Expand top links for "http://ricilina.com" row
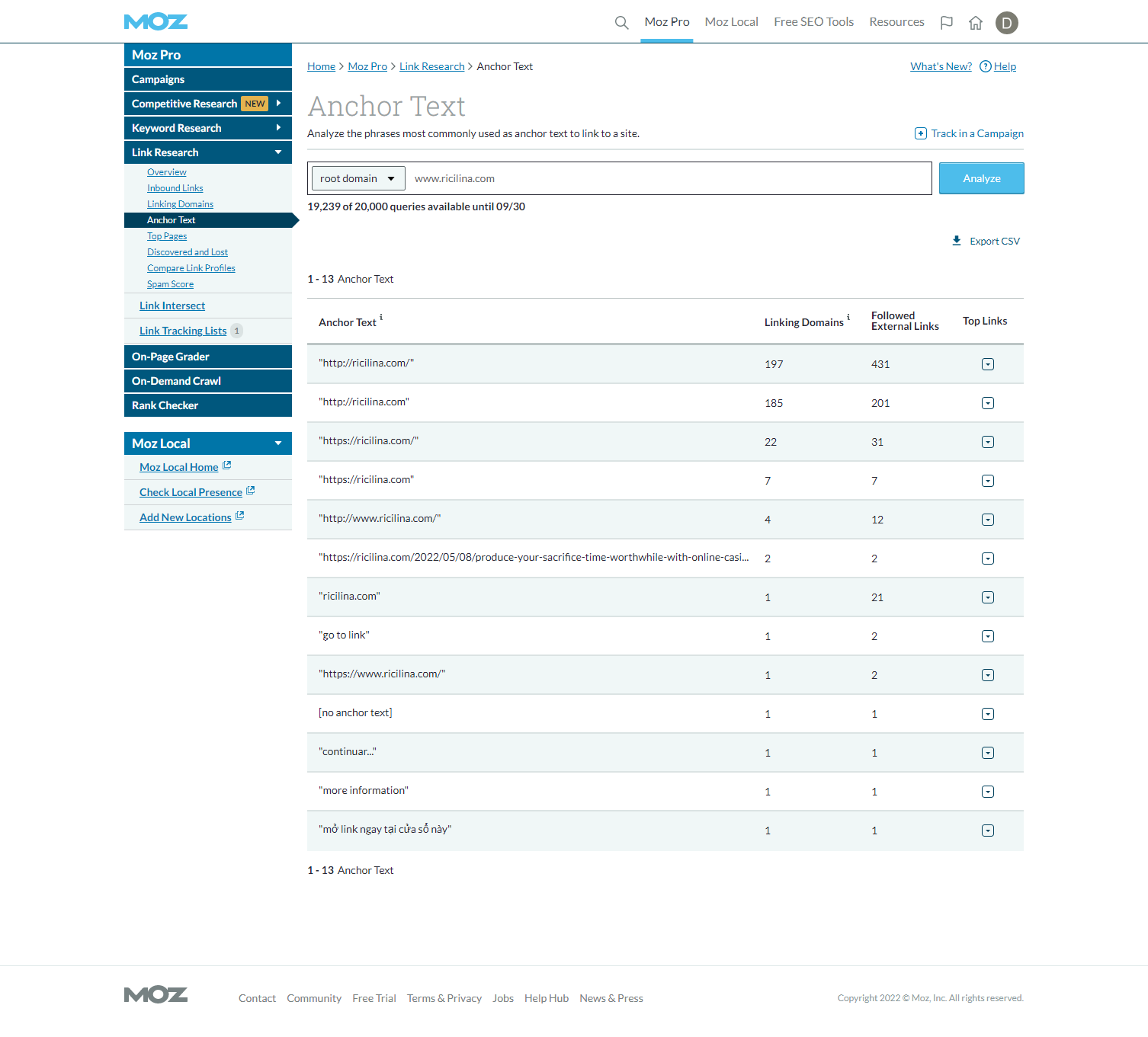This screenshot has width=1148, height=1037. pyautogui.click(x=988, y=403)
